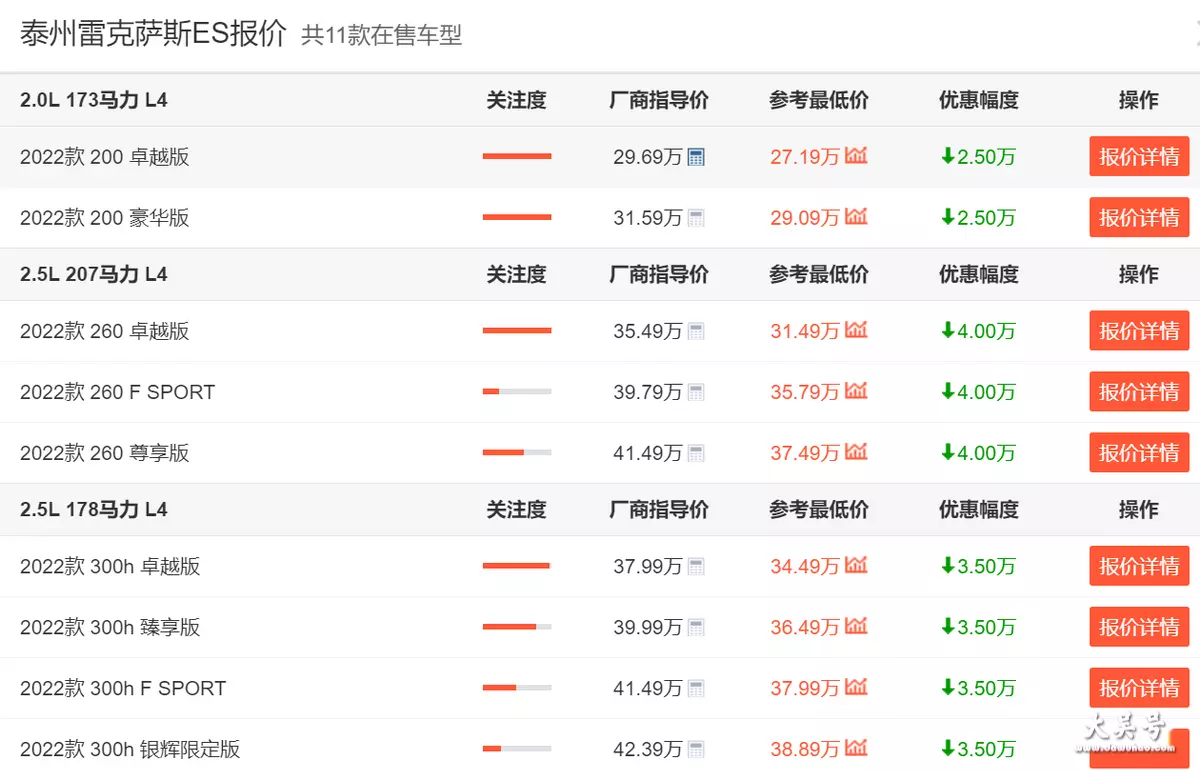Click the 42.39万 manufacturer guide price

click(648, 749)
